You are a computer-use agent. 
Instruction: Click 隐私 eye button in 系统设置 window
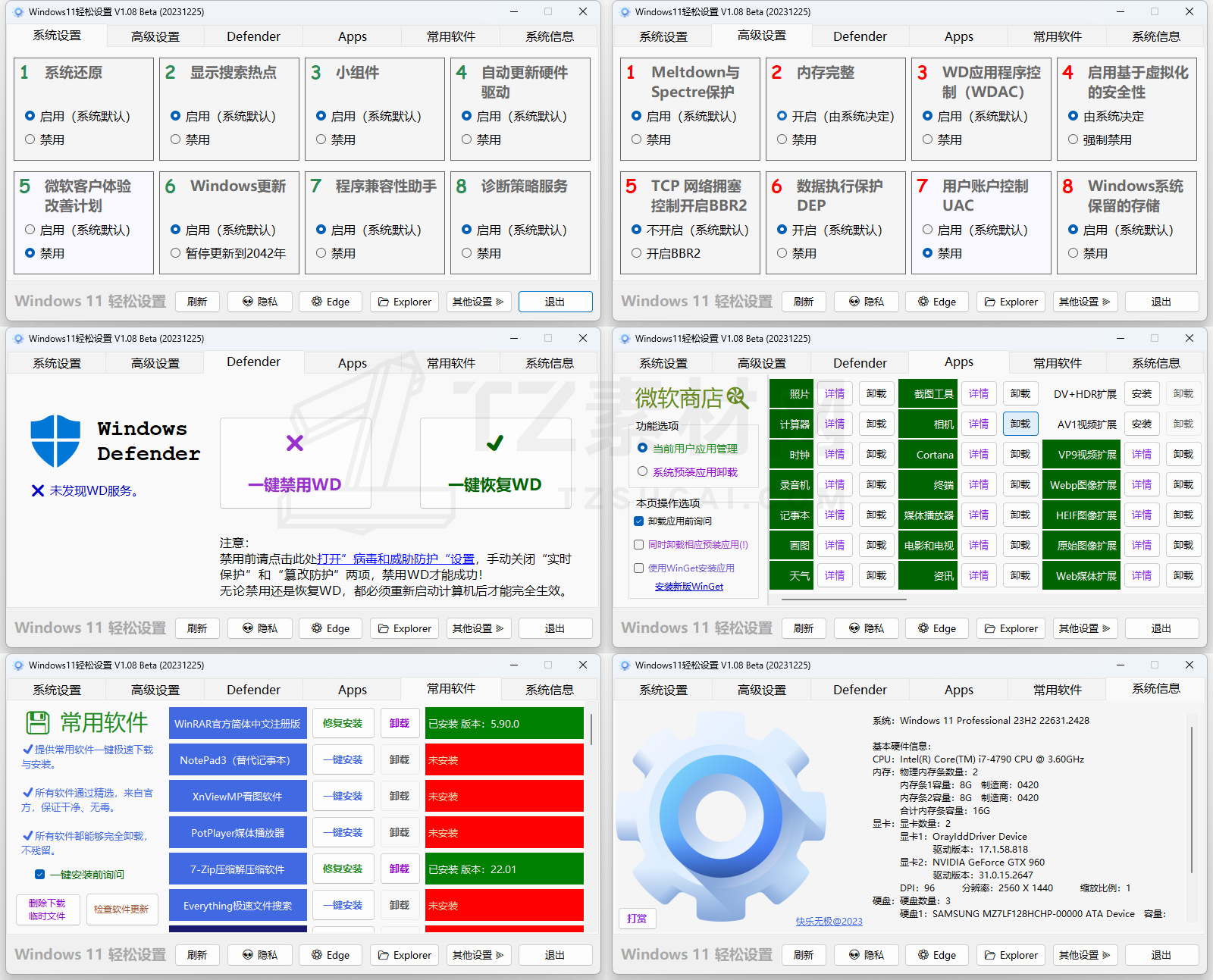pyautogui.click(x=260, y=302)
